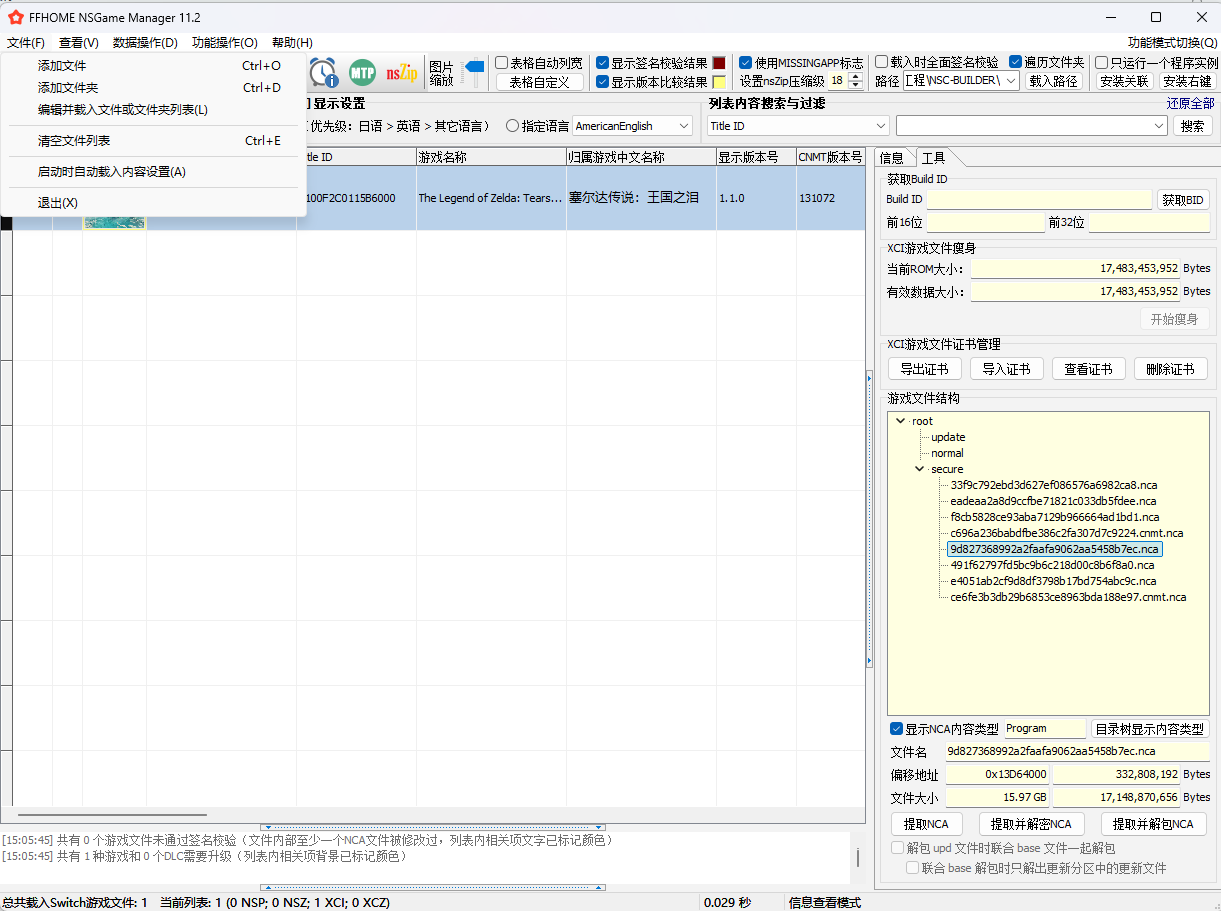Screen dimensions: 1221x911
Task: Switch to the 信息 tab
Action: point(891,158)
